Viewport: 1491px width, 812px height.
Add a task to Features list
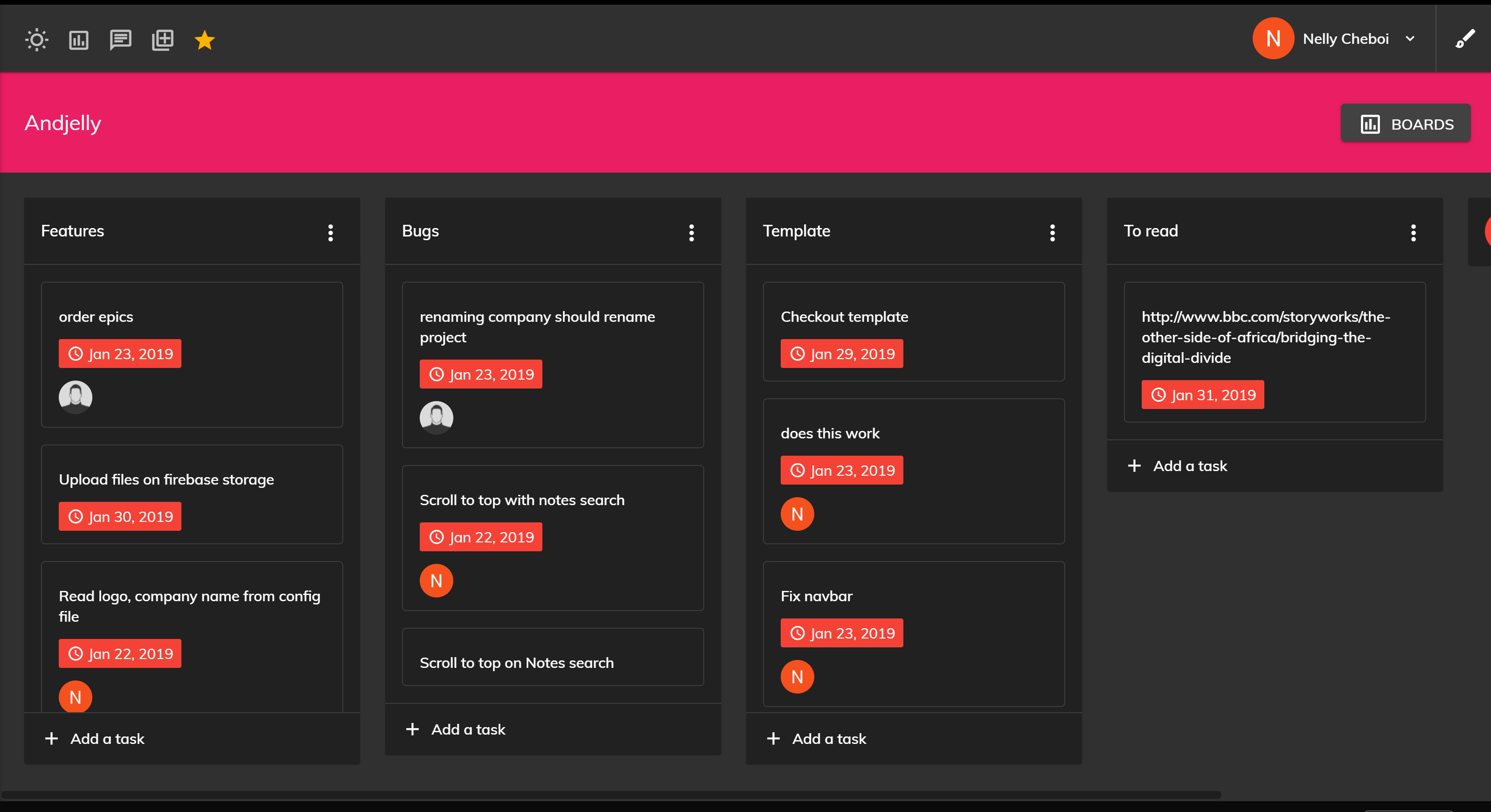click(107, 738)
